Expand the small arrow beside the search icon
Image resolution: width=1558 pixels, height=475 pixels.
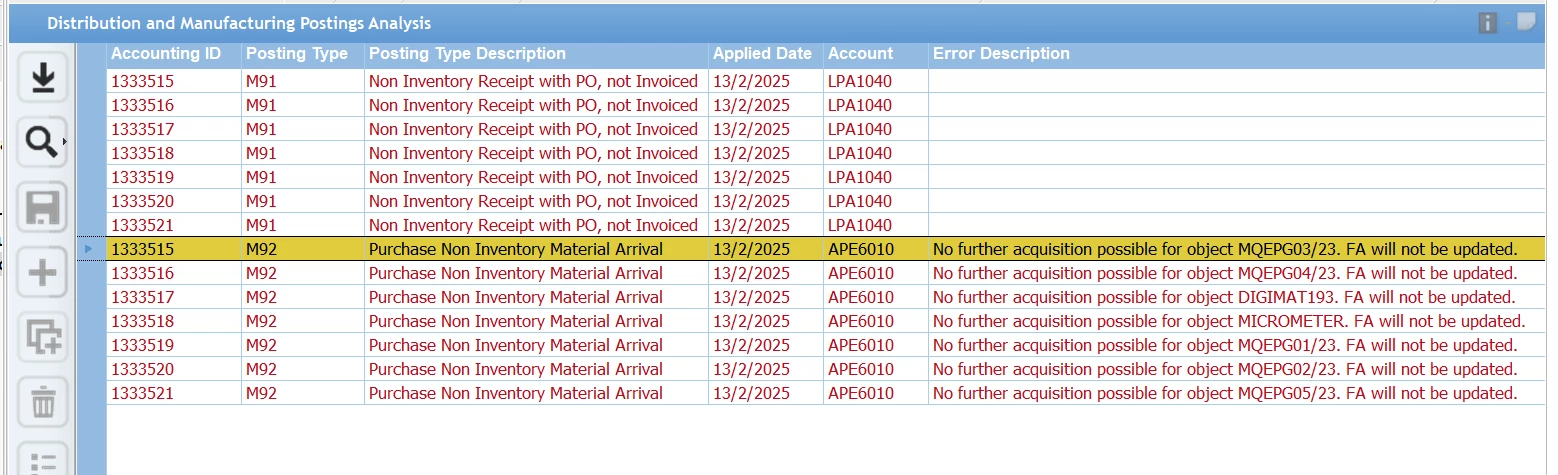tap(66, 143)
